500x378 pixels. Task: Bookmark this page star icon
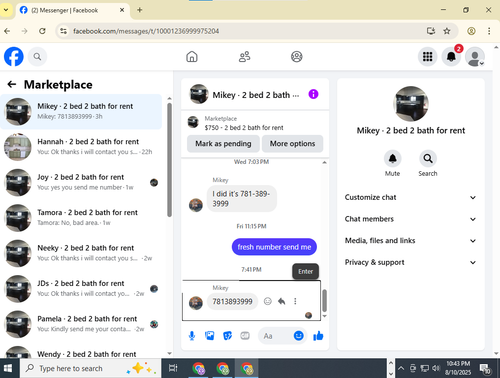click(447, 31)
